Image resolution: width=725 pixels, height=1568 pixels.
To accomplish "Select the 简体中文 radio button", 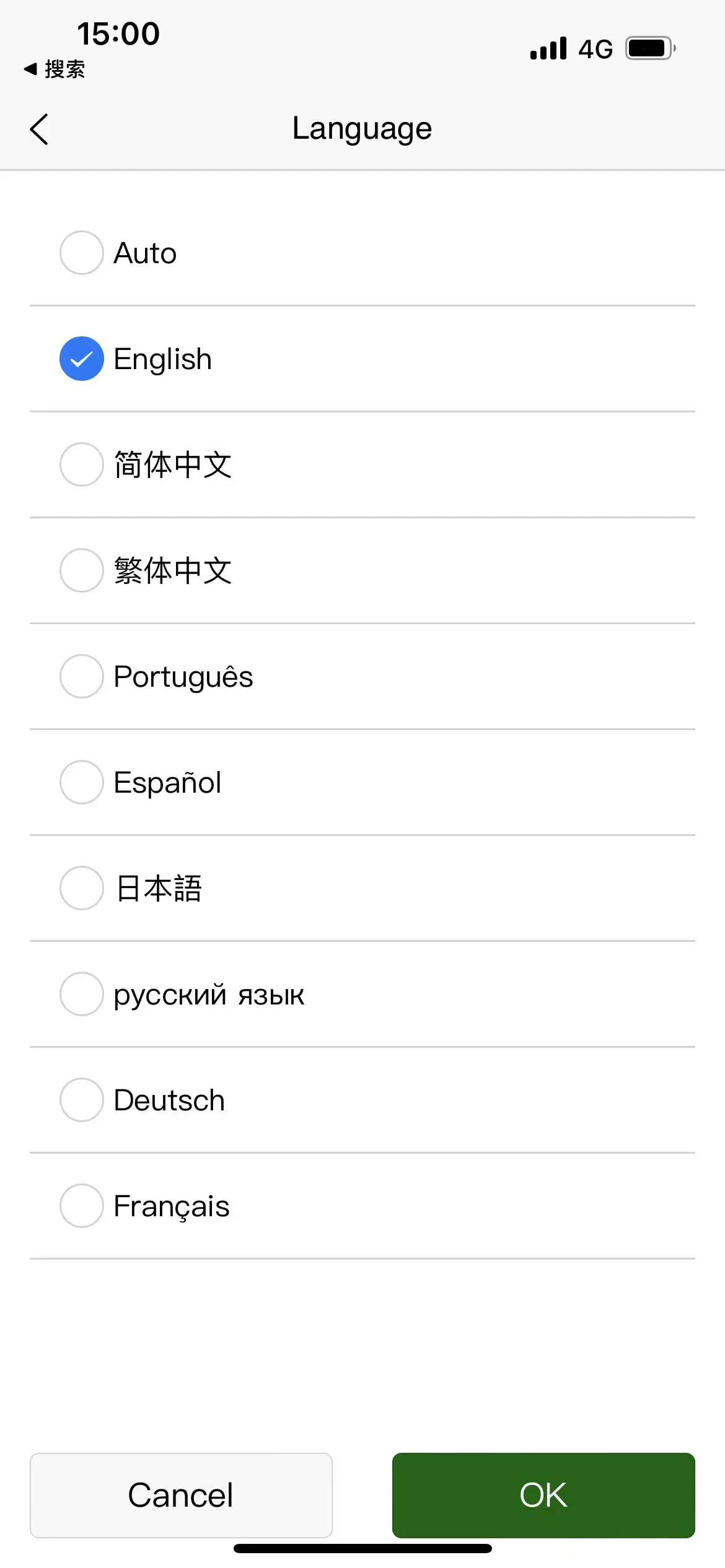I will 81,464.
